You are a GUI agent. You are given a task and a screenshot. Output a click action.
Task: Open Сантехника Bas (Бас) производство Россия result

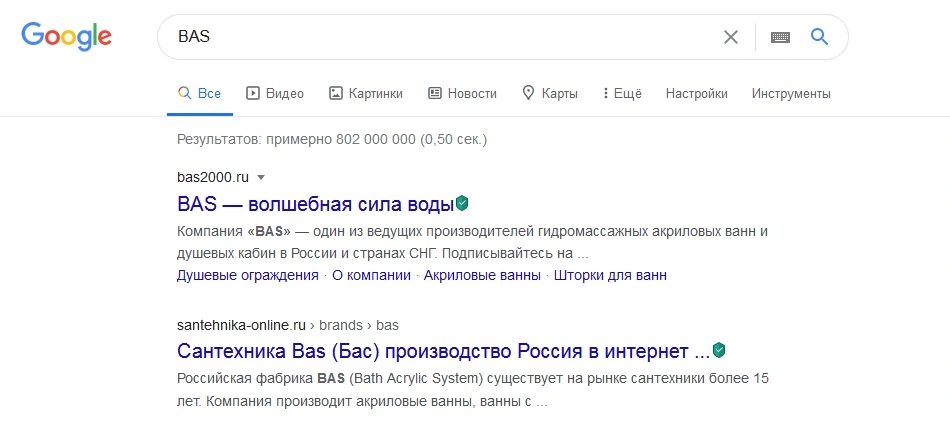443,351
